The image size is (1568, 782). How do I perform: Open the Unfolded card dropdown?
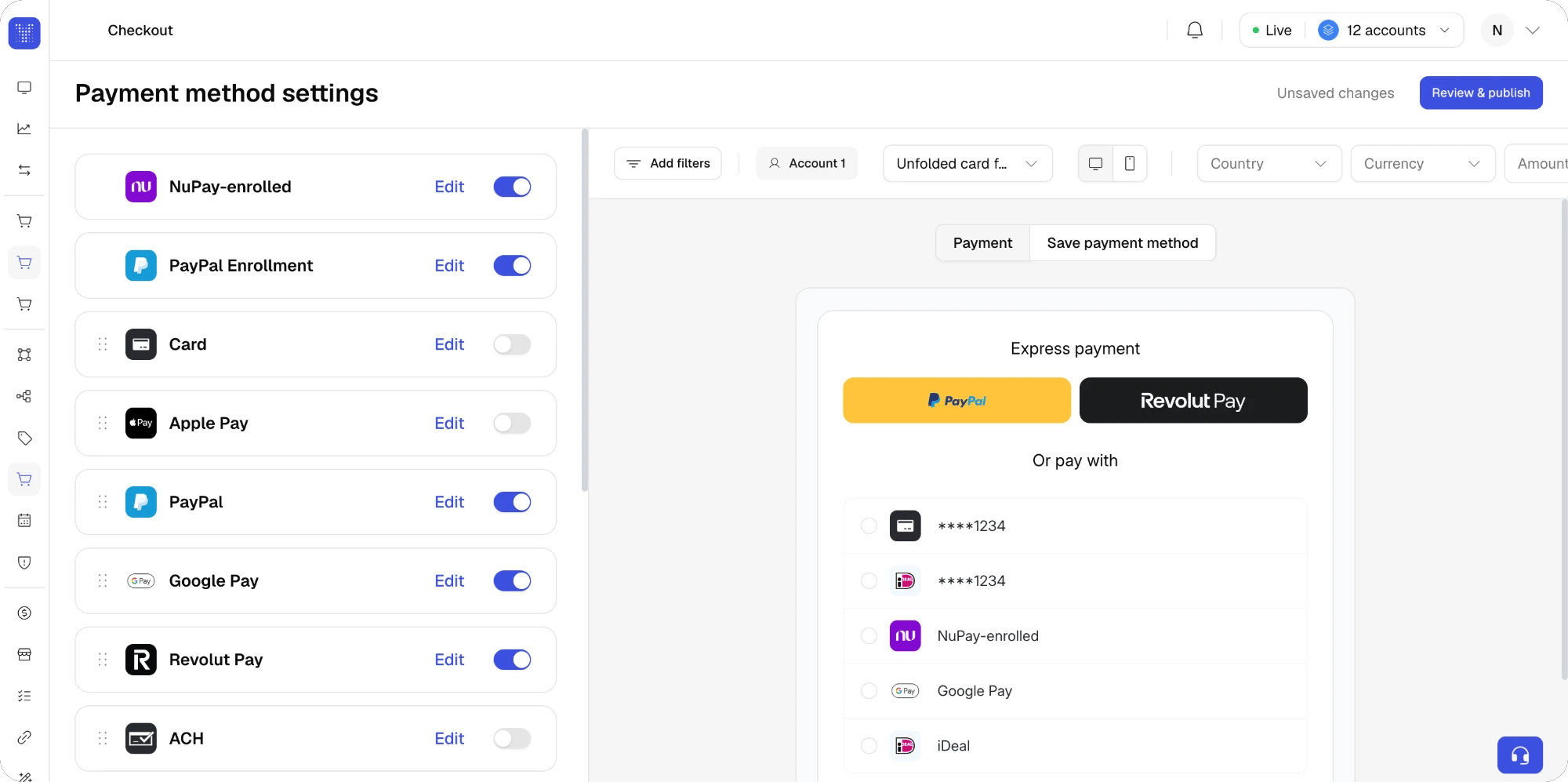coord(967,163)
